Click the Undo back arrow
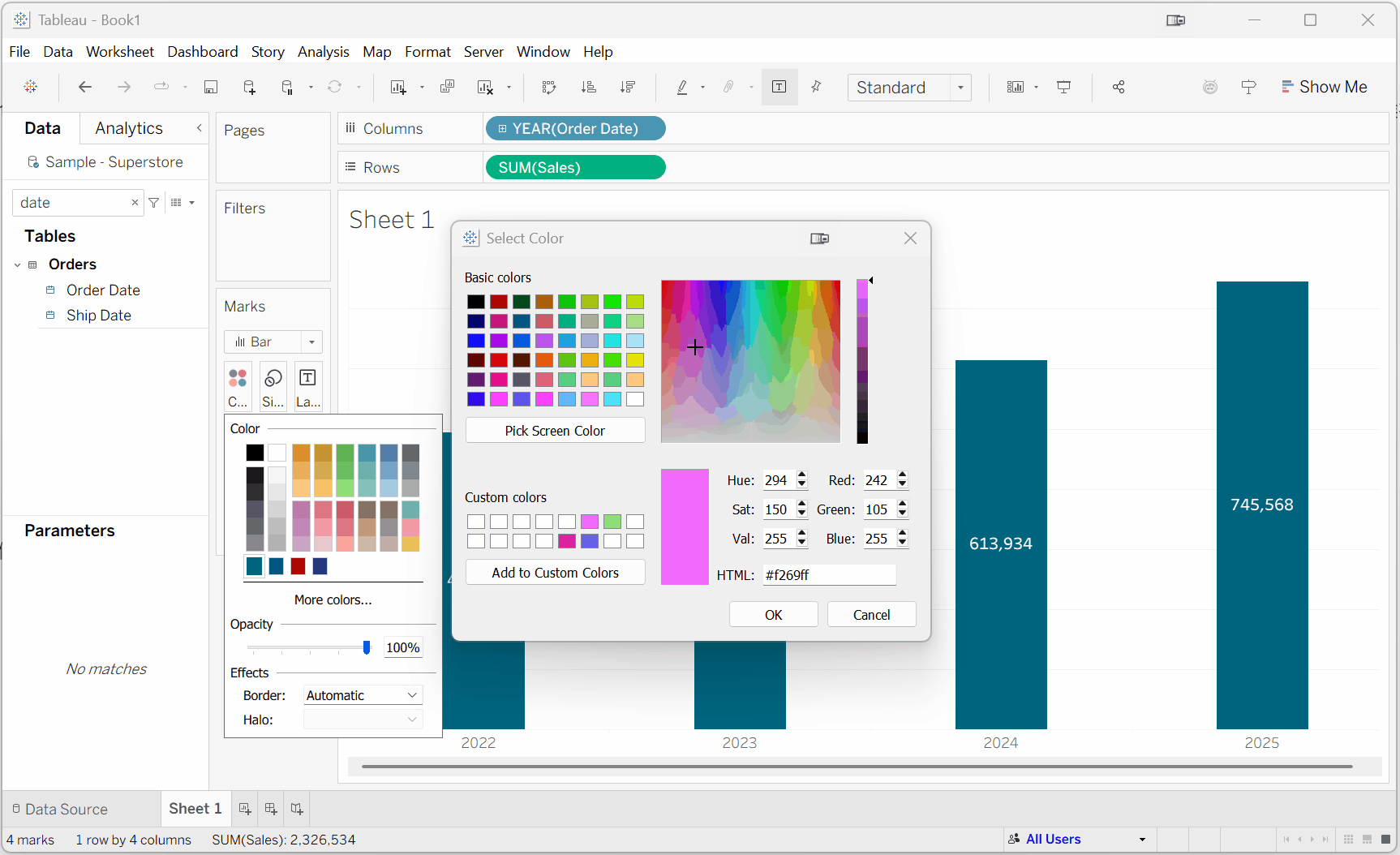The height and width of the screenshot is (855, 1400). tap(85, 87)
